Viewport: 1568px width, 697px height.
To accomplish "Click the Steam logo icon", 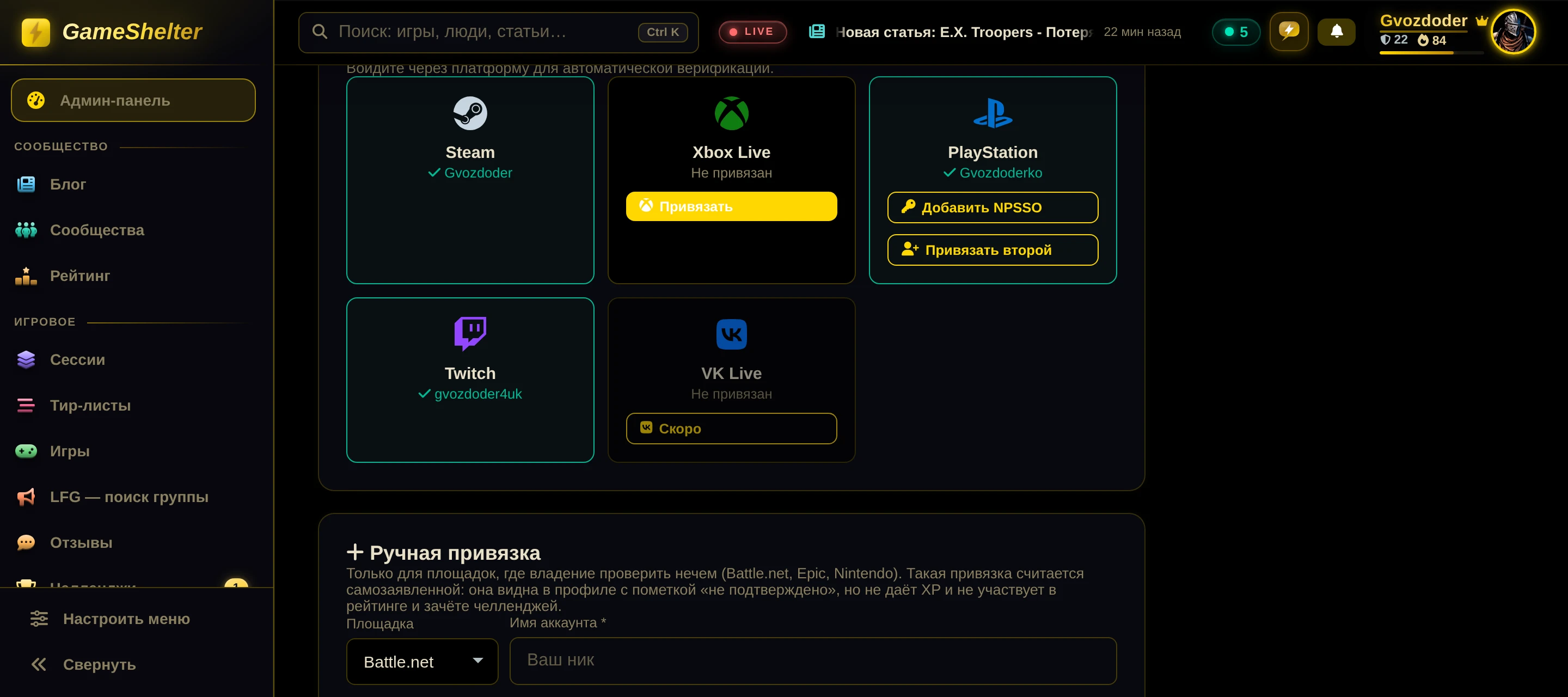I will [x=470, y=113].
